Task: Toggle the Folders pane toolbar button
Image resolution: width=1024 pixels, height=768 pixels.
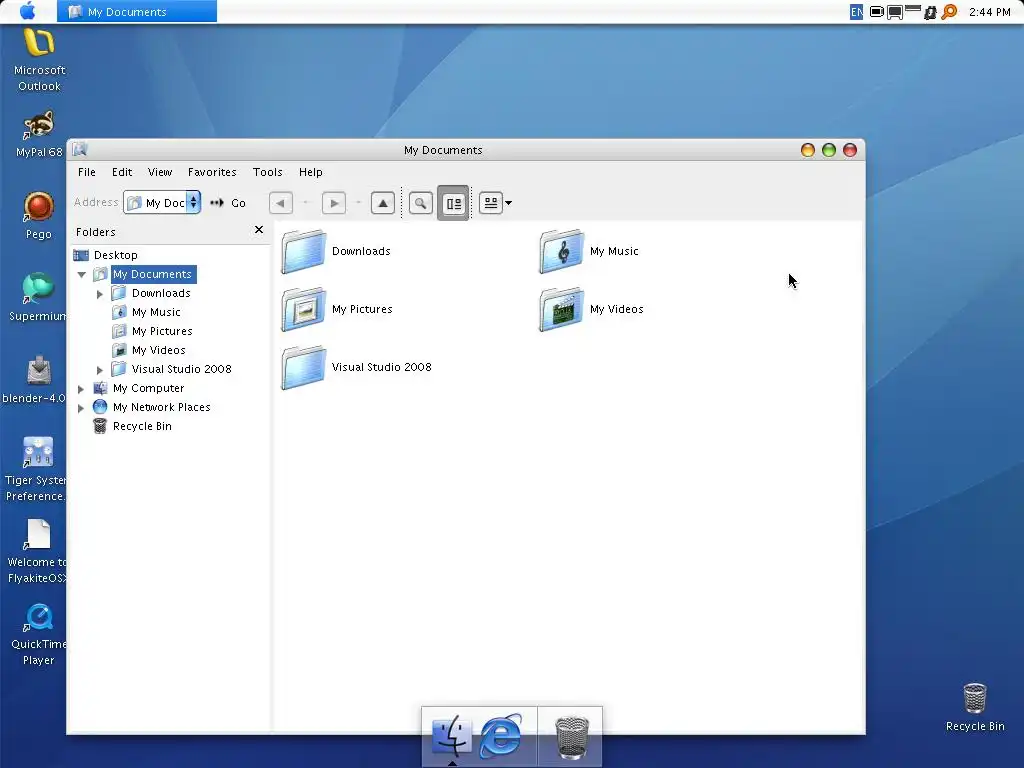Action: (453, 203)
